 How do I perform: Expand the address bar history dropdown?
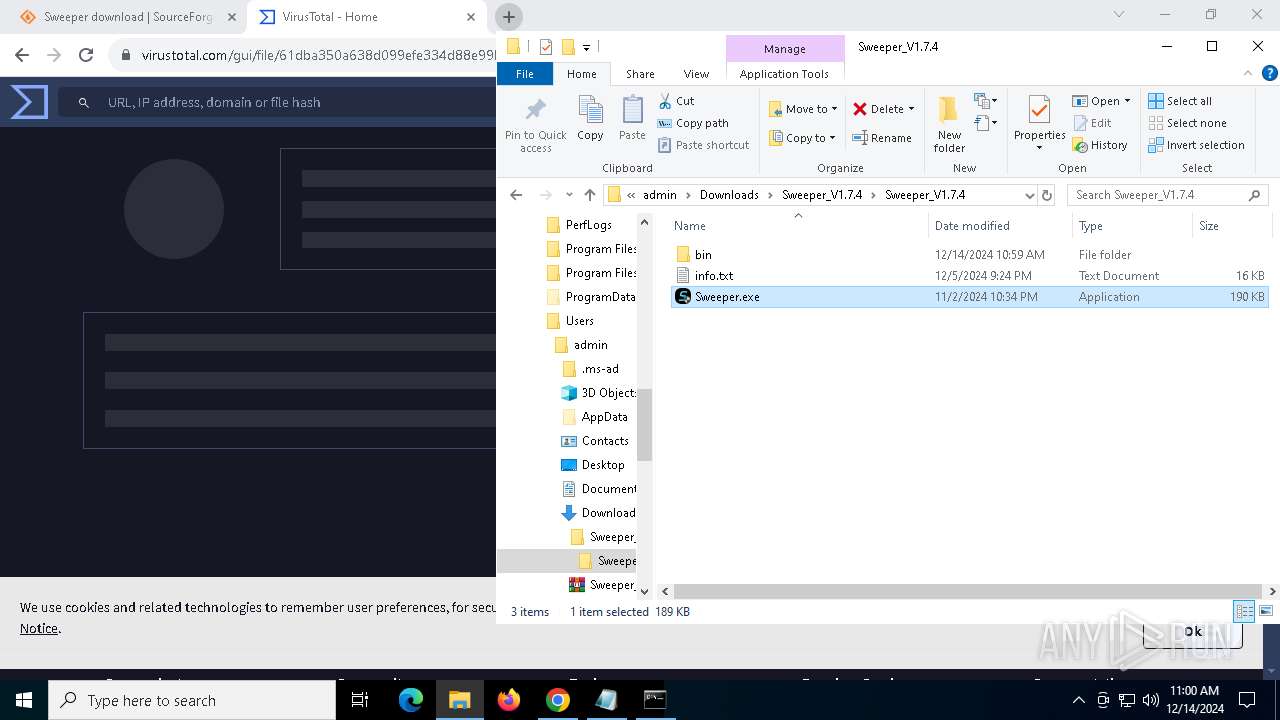pyautogui.click(x=1029, y=195)
